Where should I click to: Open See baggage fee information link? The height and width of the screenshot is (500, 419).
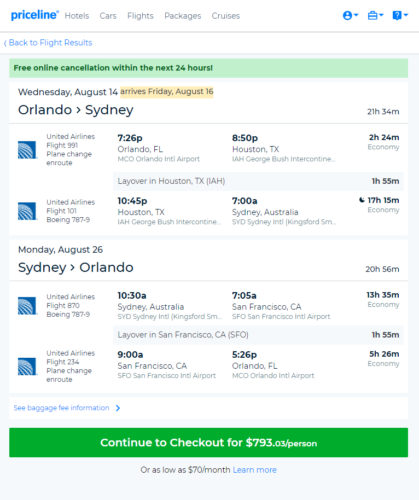61,408
